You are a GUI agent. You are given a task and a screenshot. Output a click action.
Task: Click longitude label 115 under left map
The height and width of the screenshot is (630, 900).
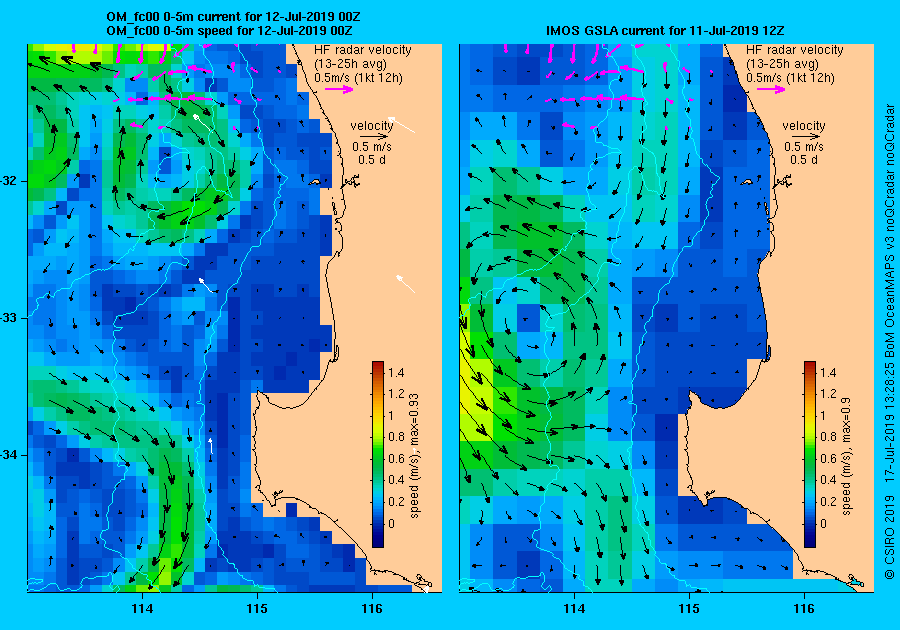coord(257,609)
